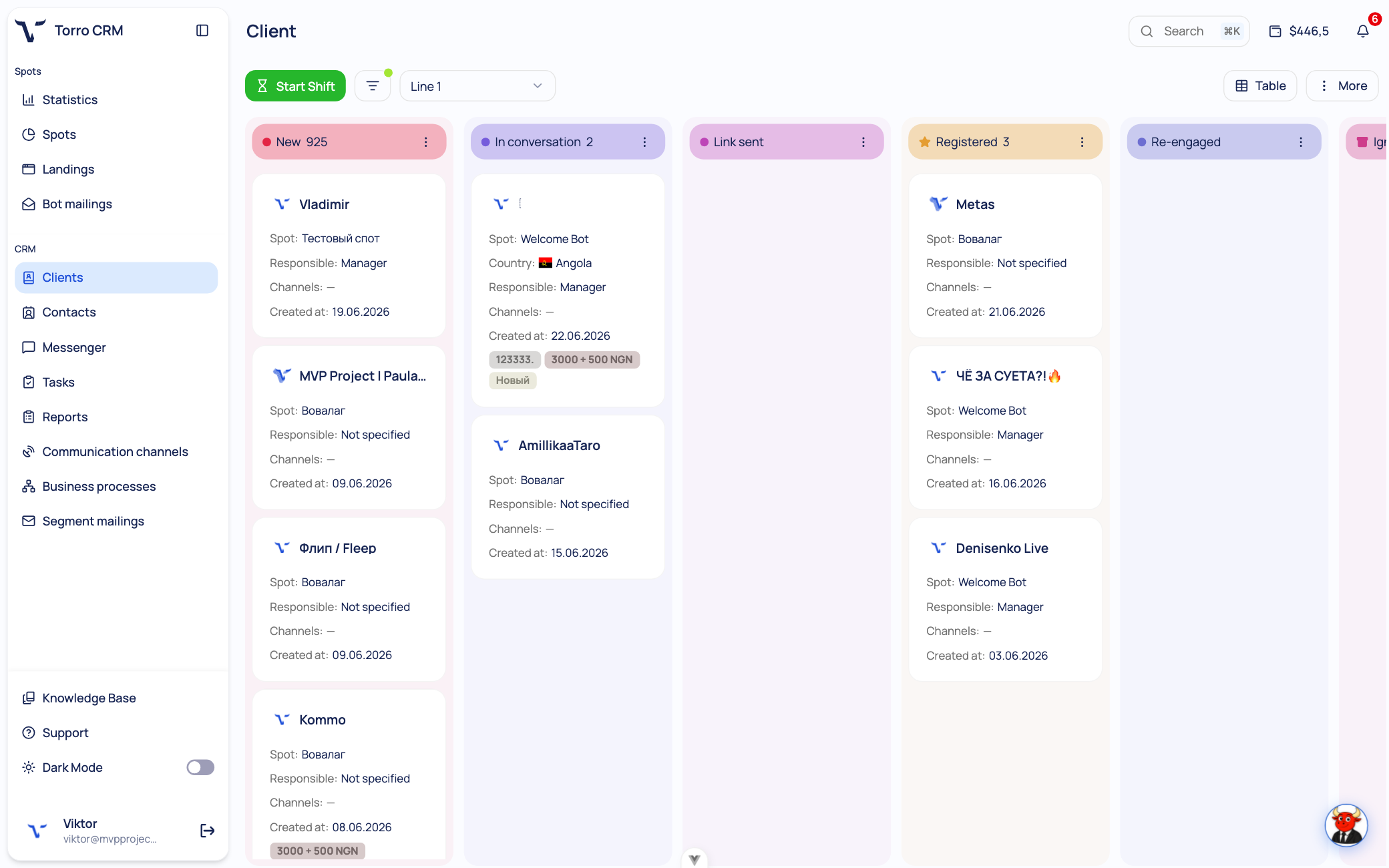The height and width of the screenshot is (868, 1389).
Task: Open the bull mascot chat widget
Action: coord(1346,825)
